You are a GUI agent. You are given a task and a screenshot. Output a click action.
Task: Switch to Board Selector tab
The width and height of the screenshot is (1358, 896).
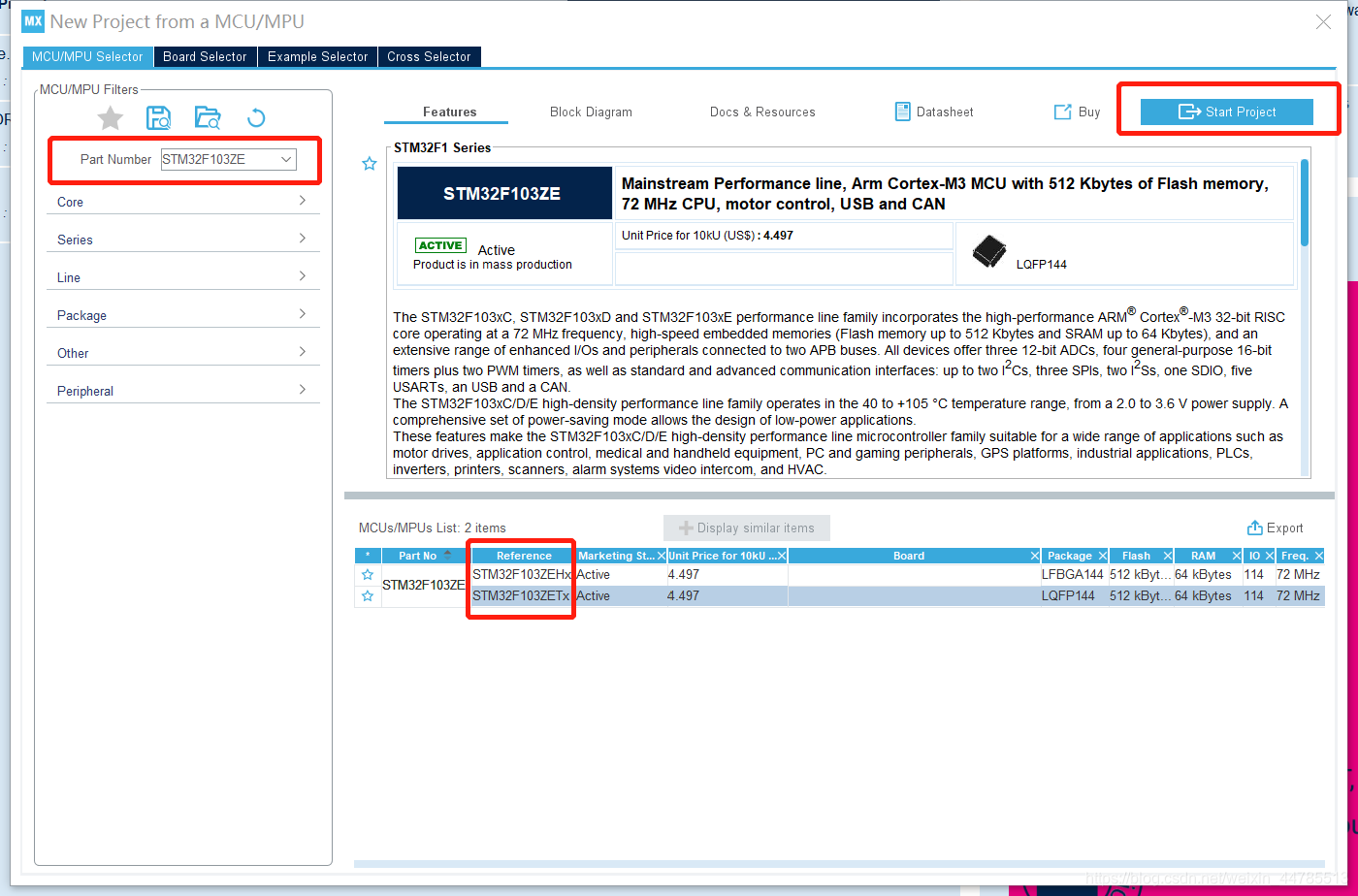pyautogui.click(x=206, y=56)
